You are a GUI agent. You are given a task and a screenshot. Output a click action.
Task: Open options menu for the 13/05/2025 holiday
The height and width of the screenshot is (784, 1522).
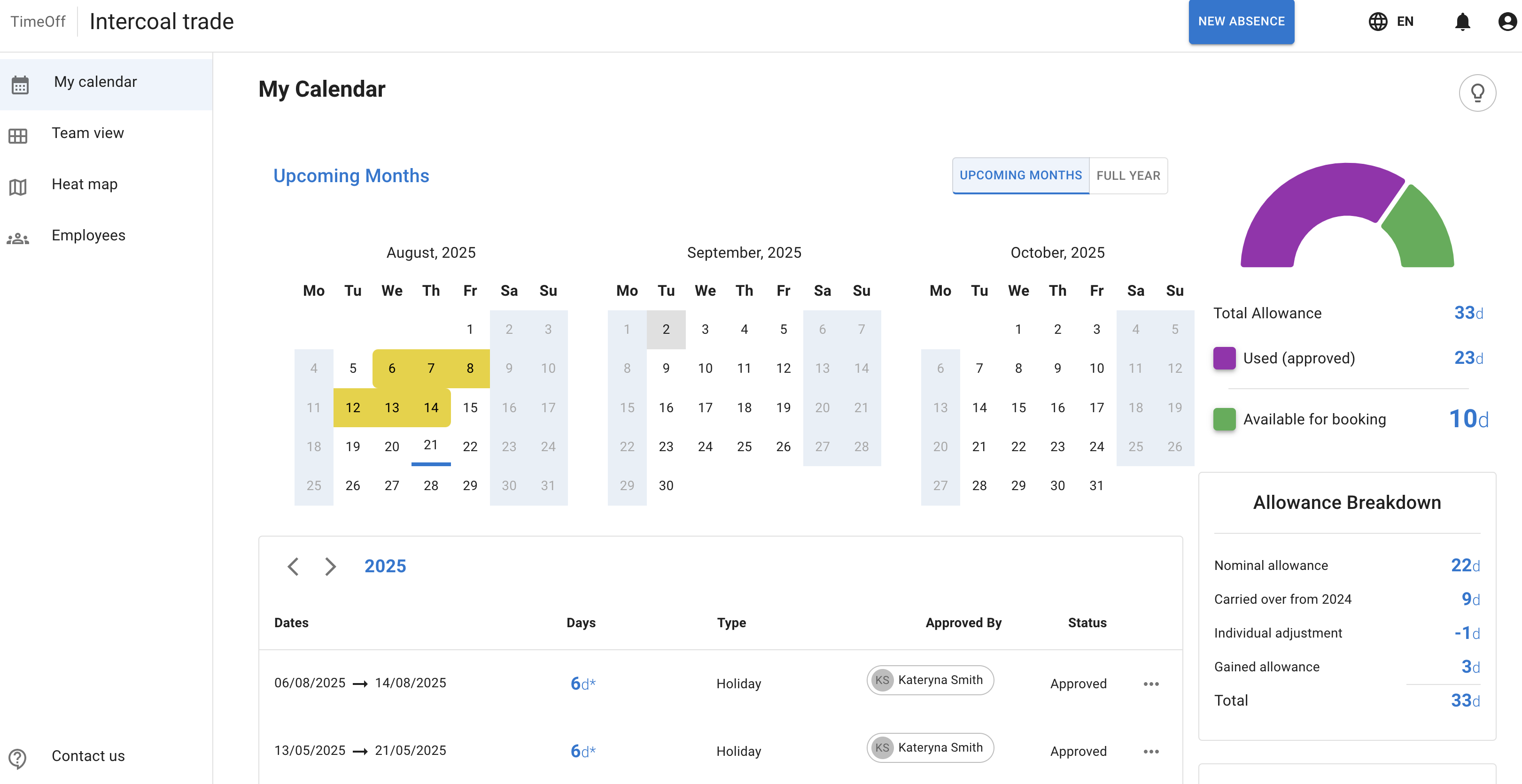pos(1151,751)
